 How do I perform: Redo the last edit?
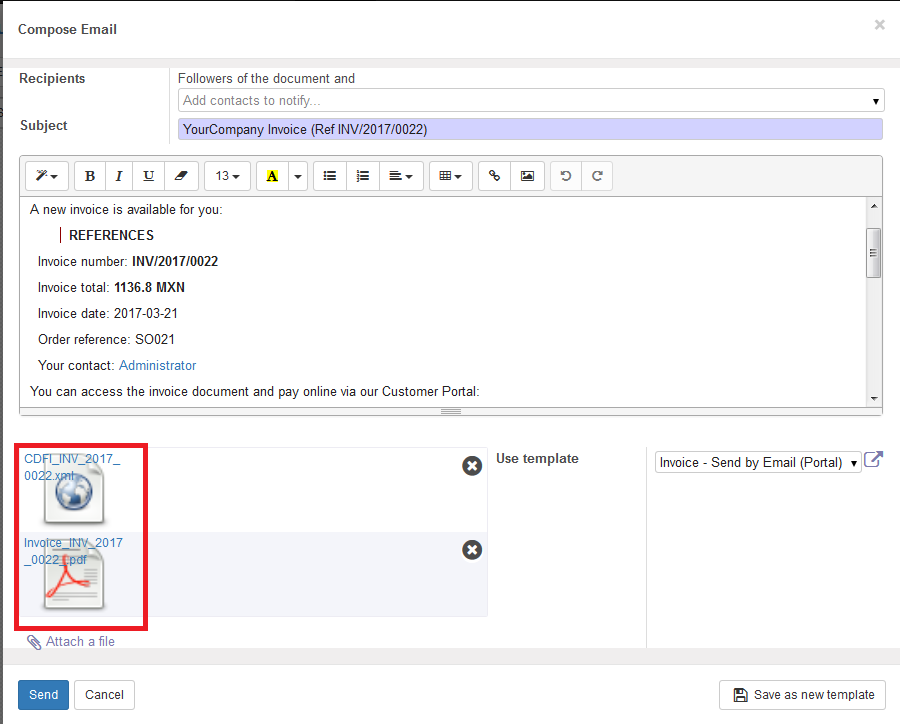pos(597,176)
